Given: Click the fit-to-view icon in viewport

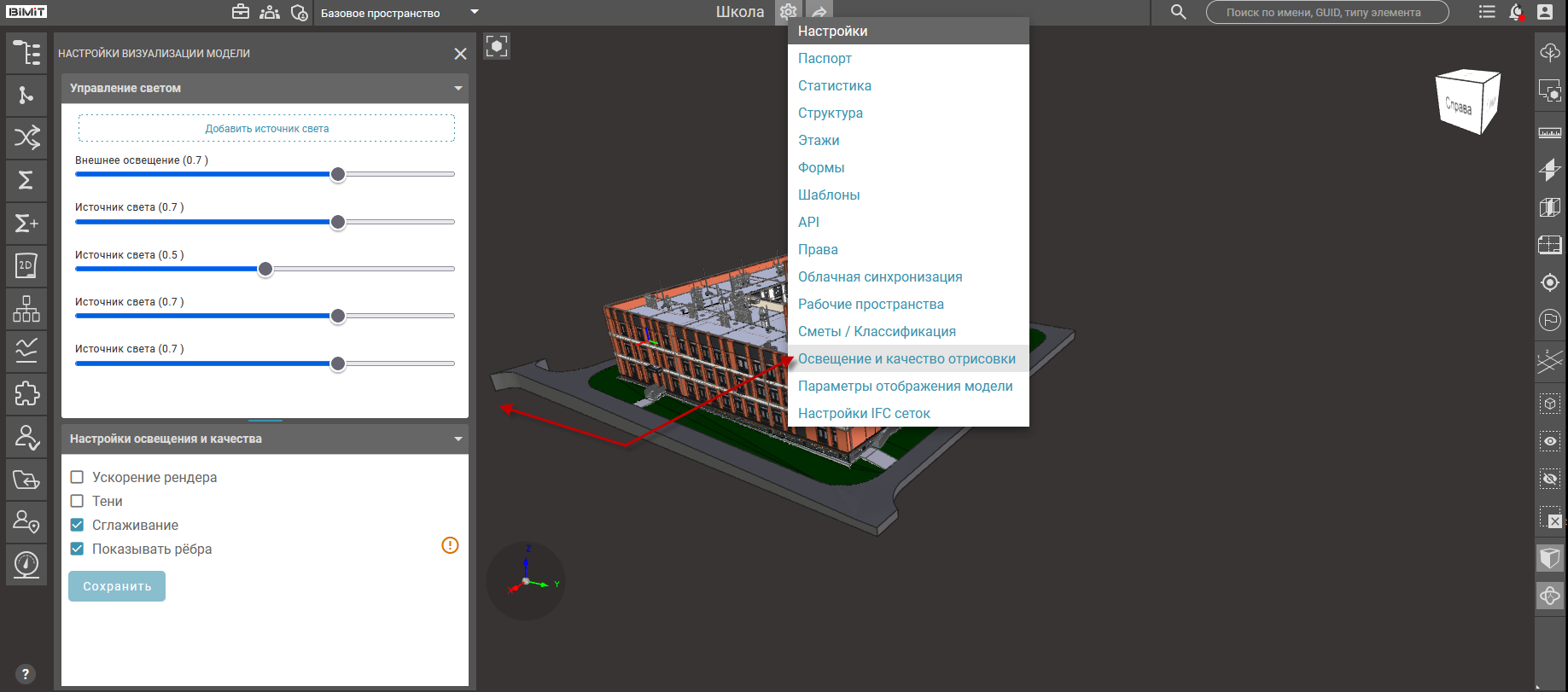Looking at the screenshot, I should click(497, 46).
